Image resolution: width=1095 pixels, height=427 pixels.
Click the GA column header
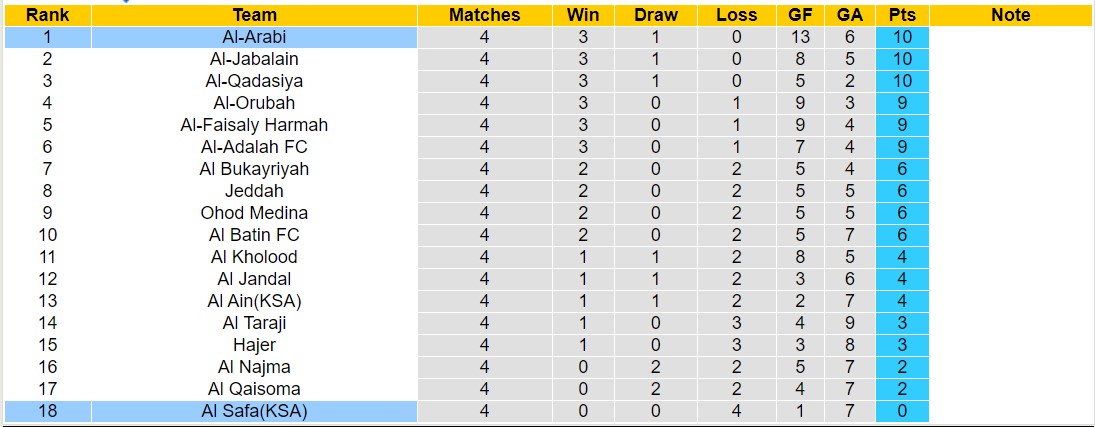(x=851, y=15)
